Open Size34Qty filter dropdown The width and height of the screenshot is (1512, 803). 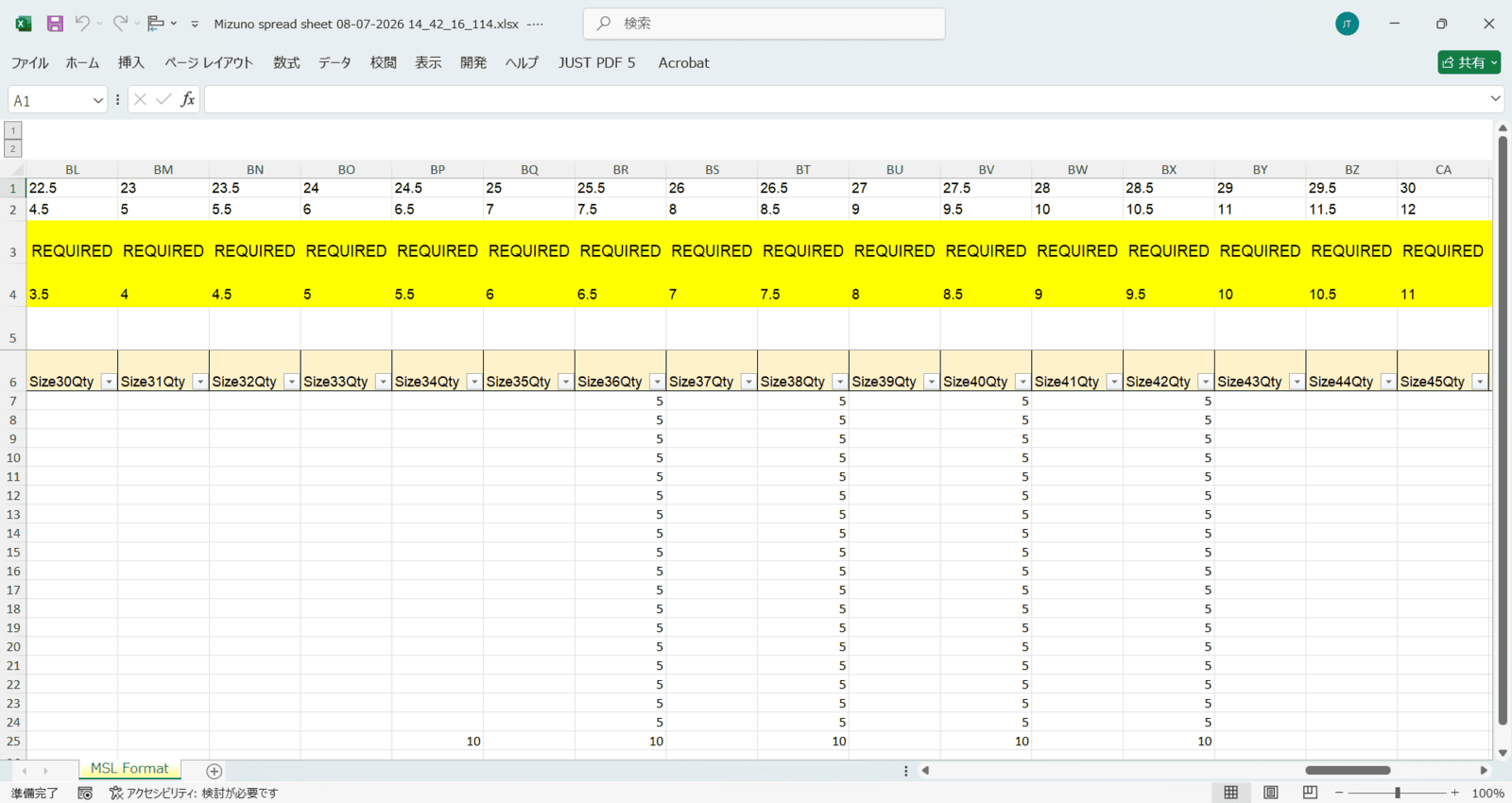(x=474, y=382)
